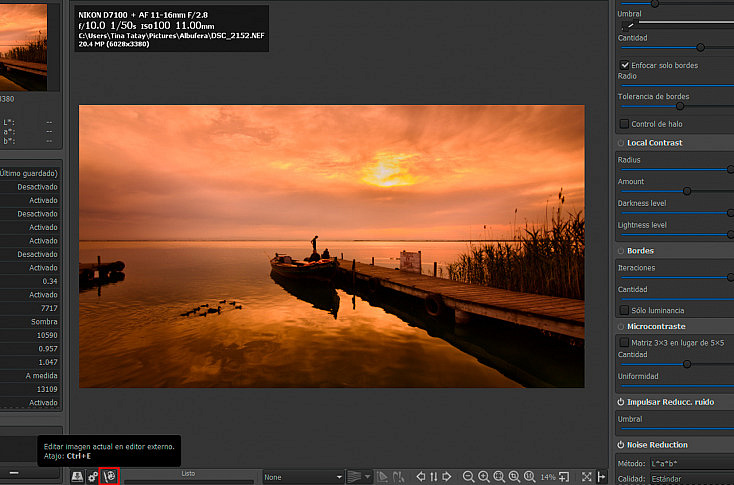This screenshot has width=734, height=485.
Task: Select history row with value A medida
Action: 29,376
